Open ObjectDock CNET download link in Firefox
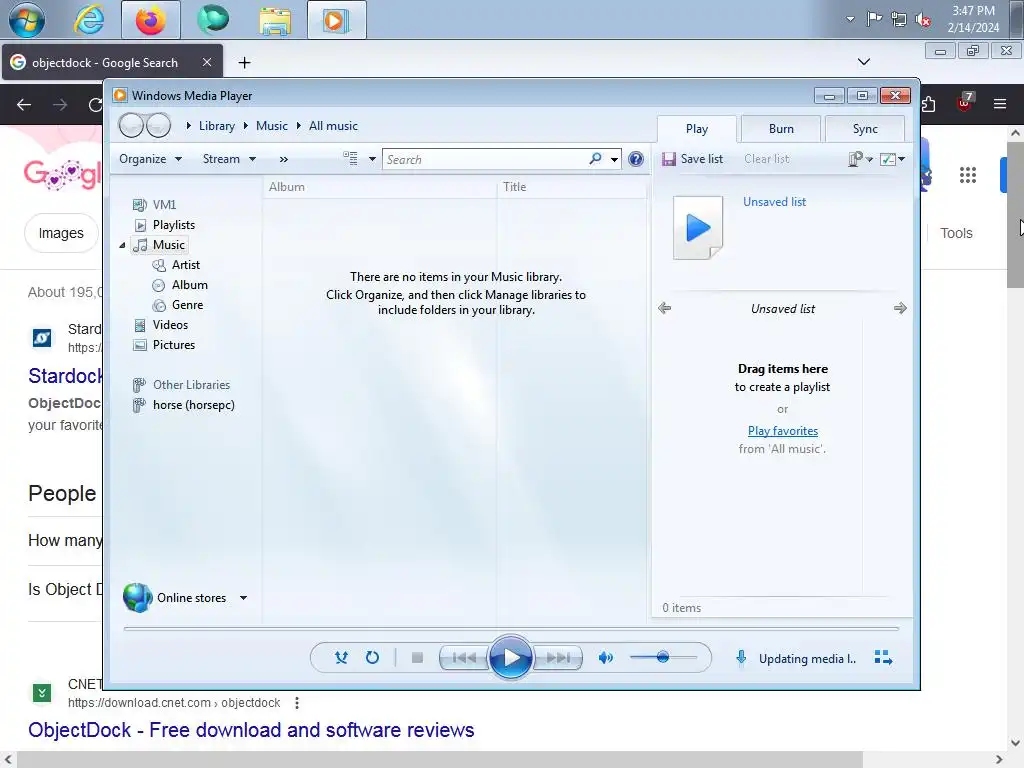 (251, 730)
